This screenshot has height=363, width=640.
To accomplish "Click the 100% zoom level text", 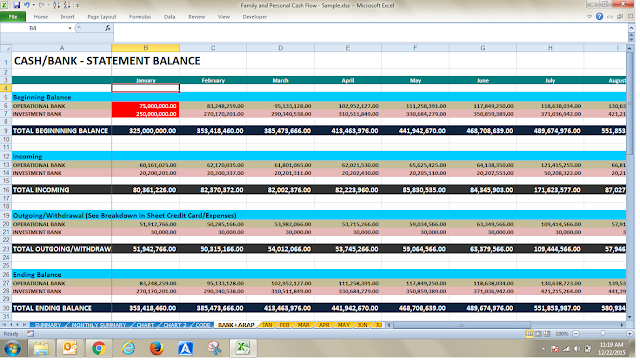I will click(x=562, y=334).
